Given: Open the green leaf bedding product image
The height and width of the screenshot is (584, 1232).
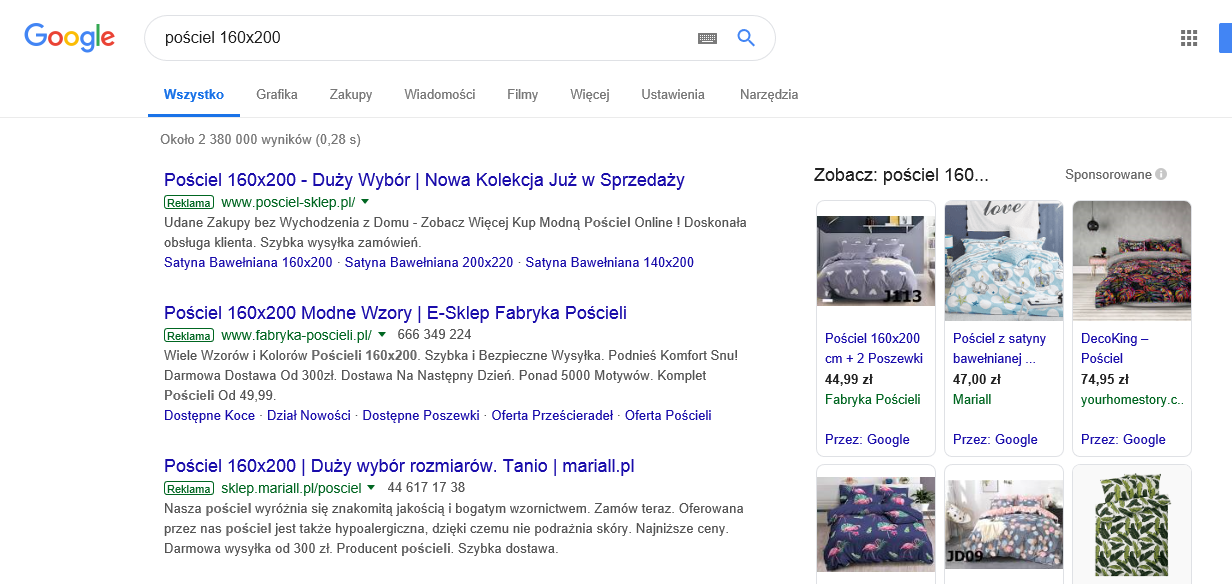Looking at the screenshot, I should tap(1132, 524).
